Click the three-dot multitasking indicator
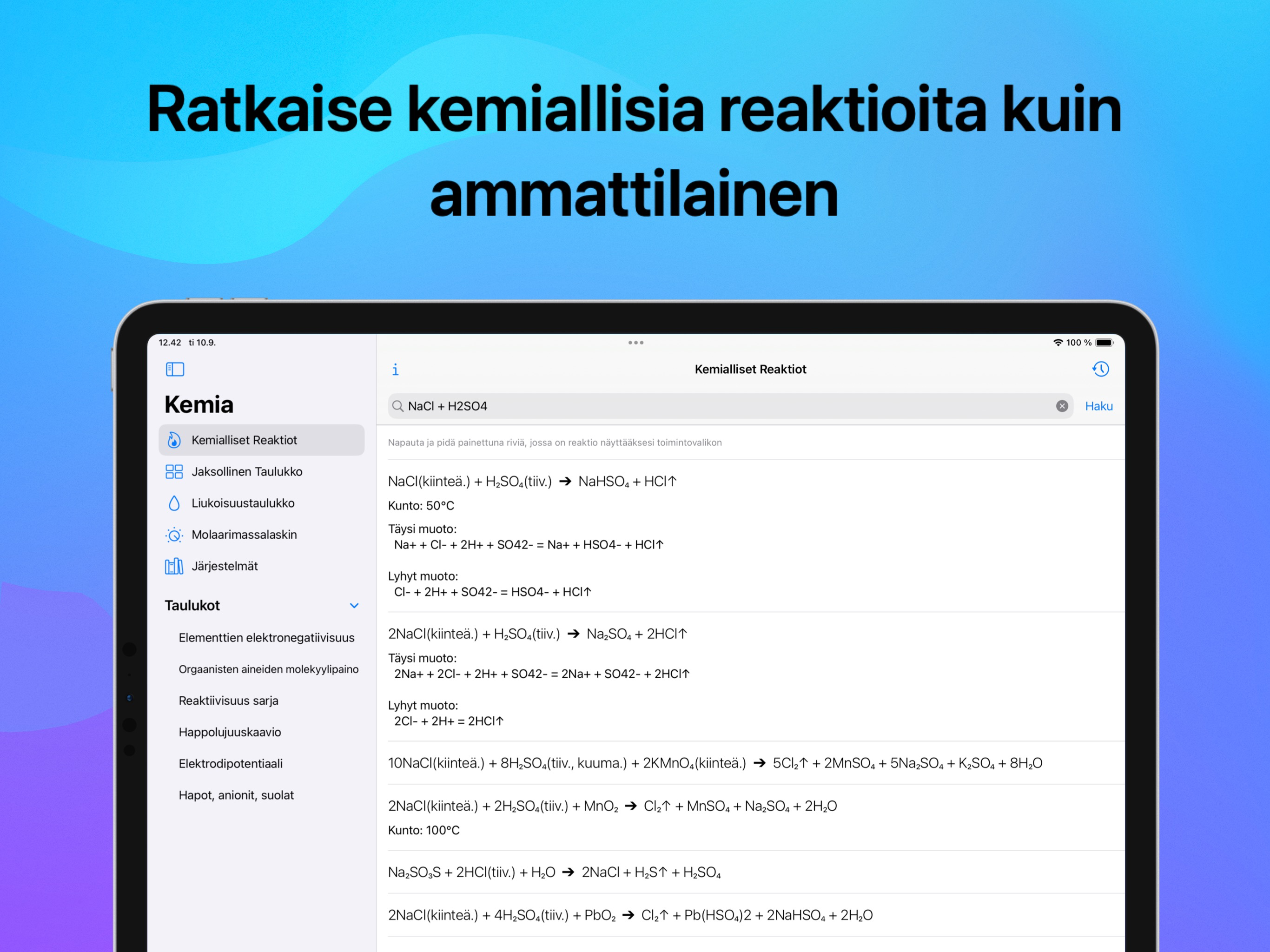1270x952 pixels. click(635, 343)
